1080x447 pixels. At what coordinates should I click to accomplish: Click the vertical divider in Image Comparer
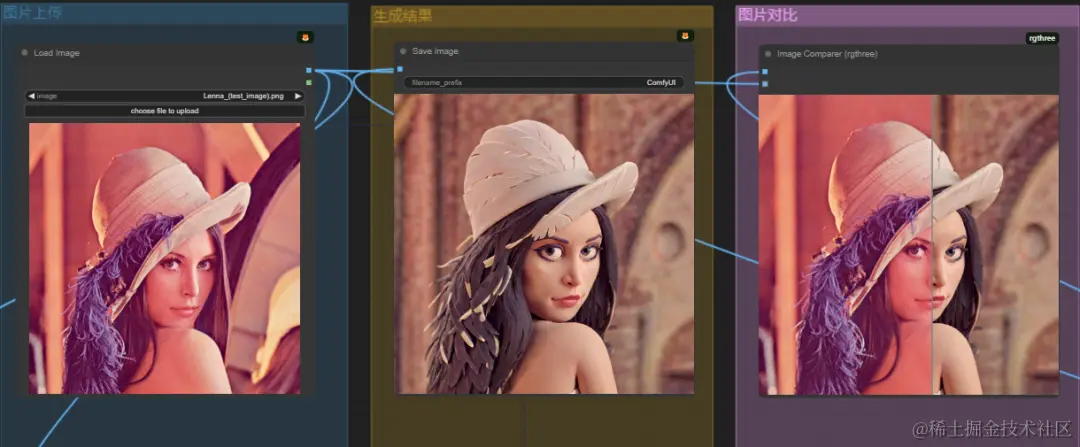(932, 245)
